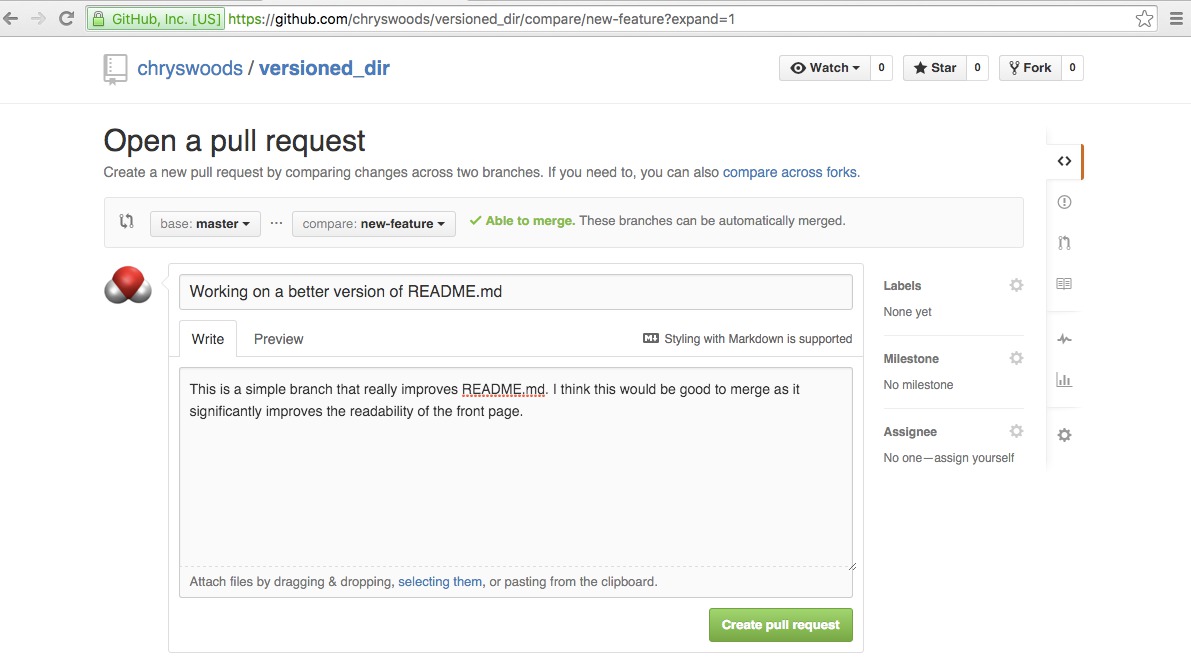Go back with the browser back arrow
Image resolution: width=1191 pixels, height=663 pixels.
[x=11, y=19]
